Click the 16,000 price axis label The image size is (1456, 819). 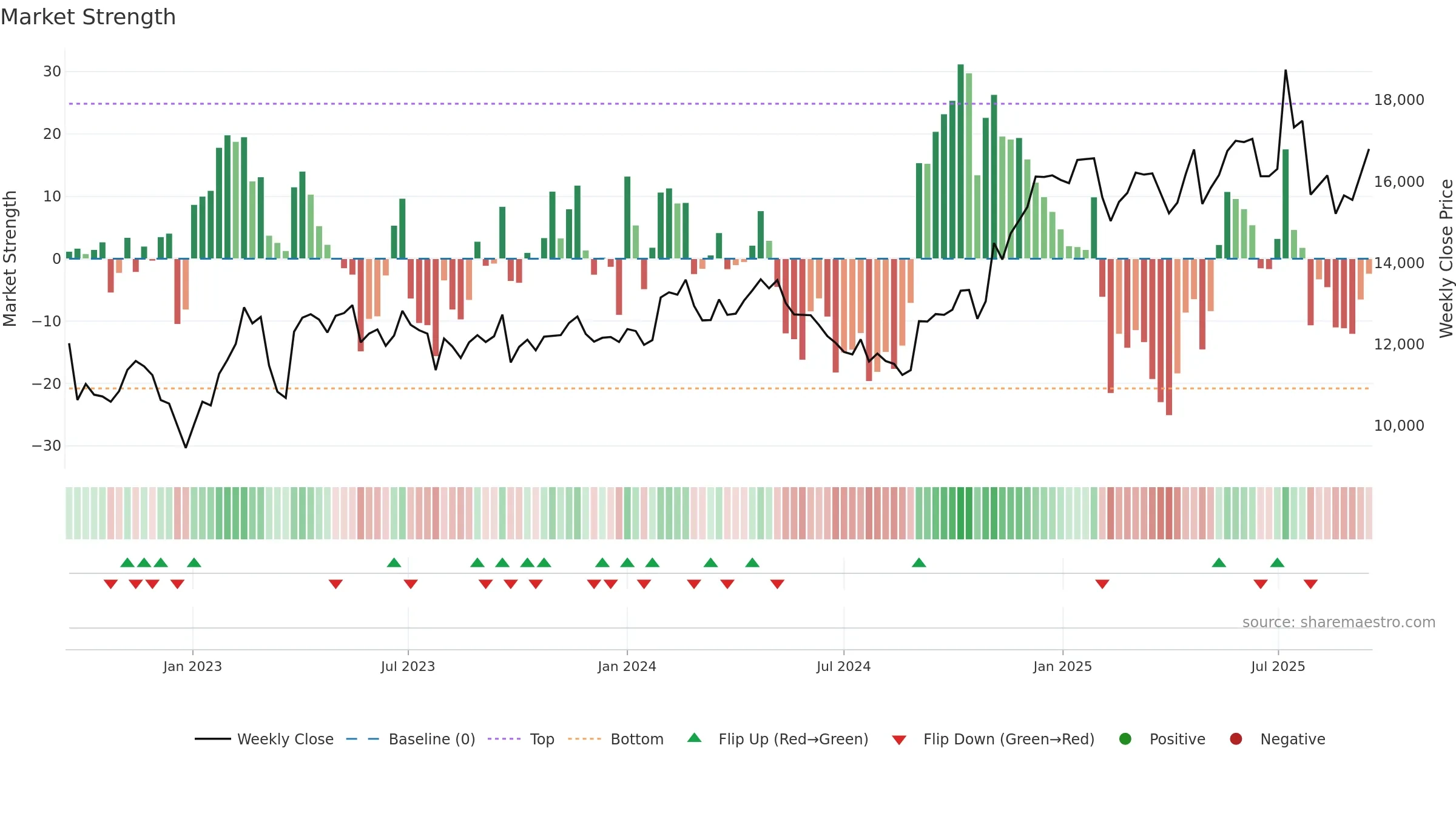(1399, 181)
